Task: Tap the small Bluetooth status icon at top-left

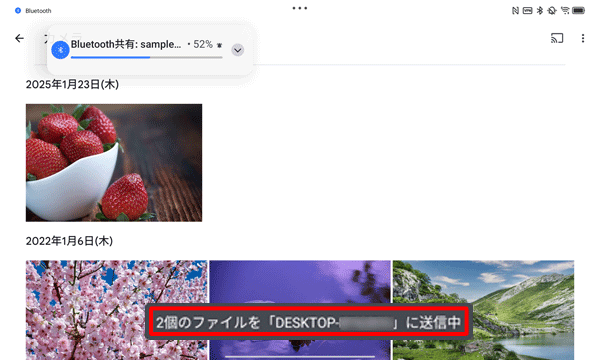Action: pyautogui.click(x=18, y=11)
